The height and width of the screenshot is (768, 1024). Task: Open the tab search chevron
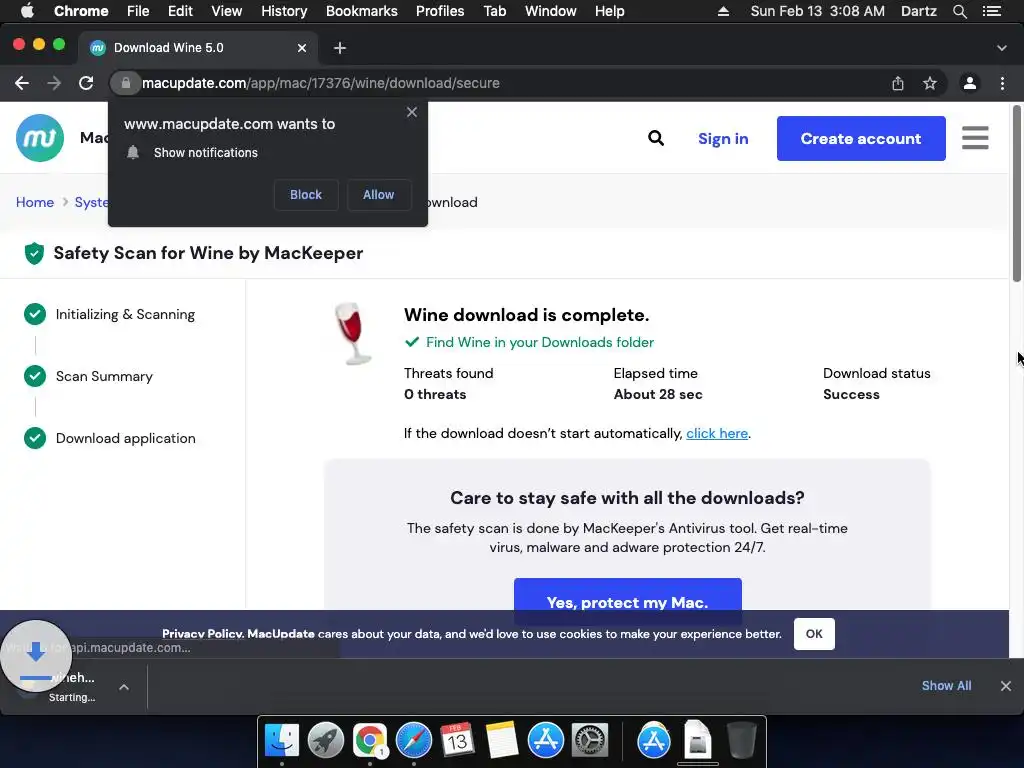1002,48
